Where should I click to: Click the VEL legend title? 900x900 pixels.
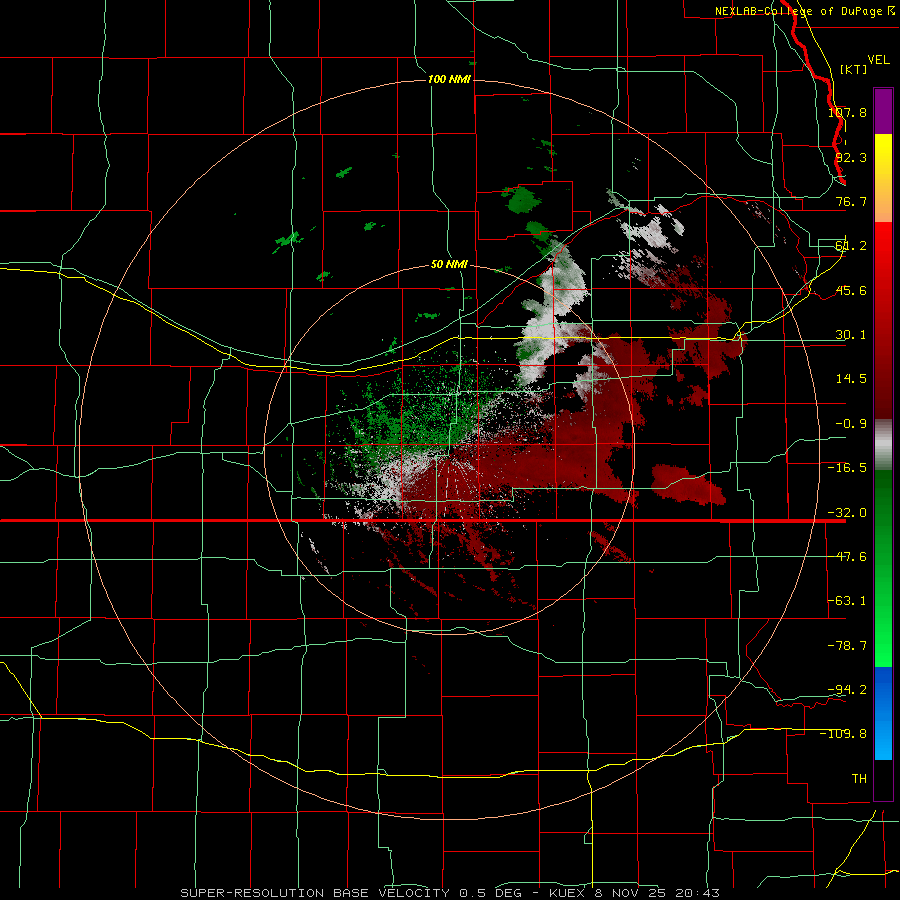click(x=878, y=60)
